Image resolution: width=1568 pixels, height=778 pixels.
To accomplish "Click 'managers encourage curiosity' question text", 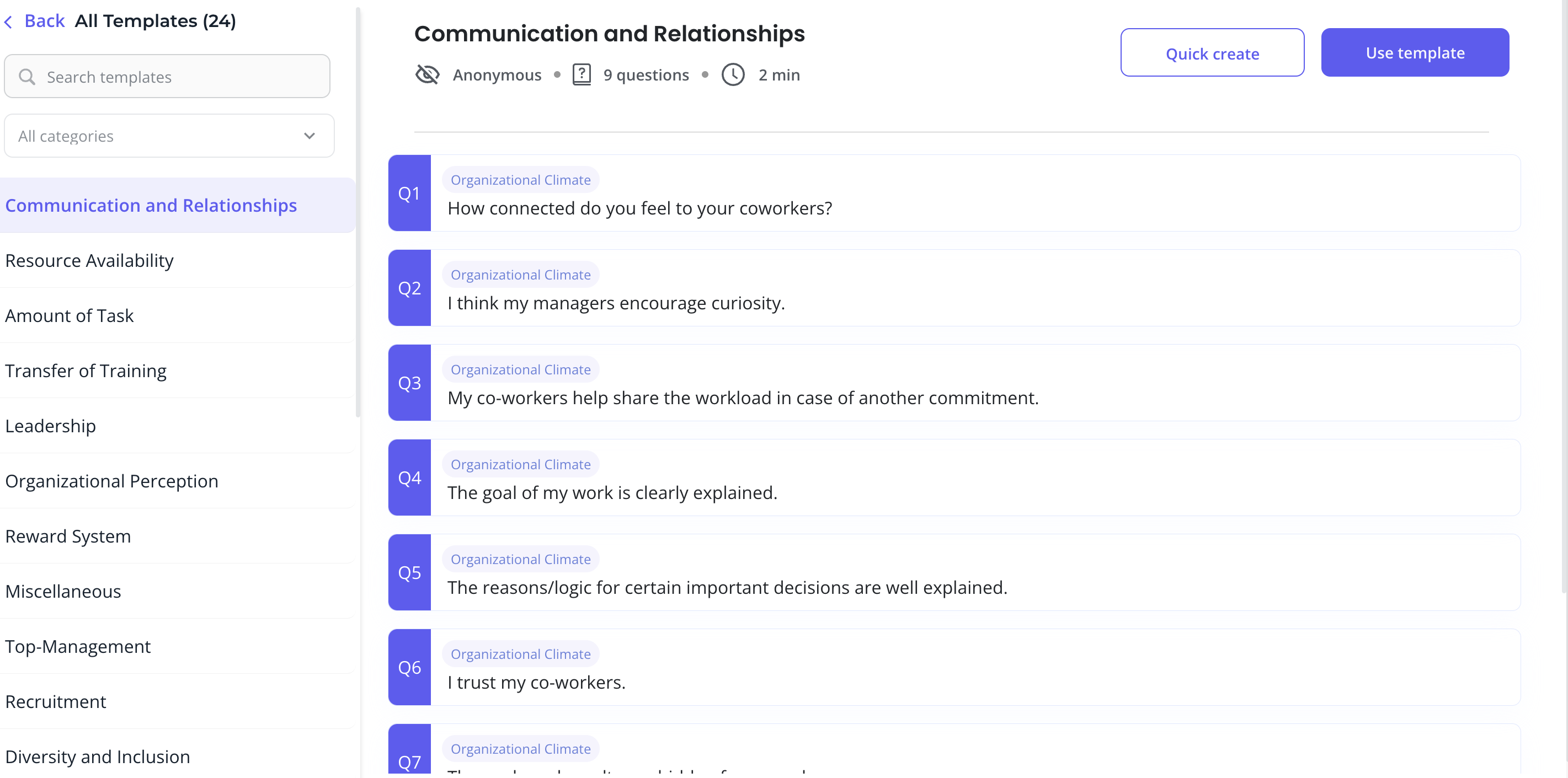I will click(x=616, y=303).
